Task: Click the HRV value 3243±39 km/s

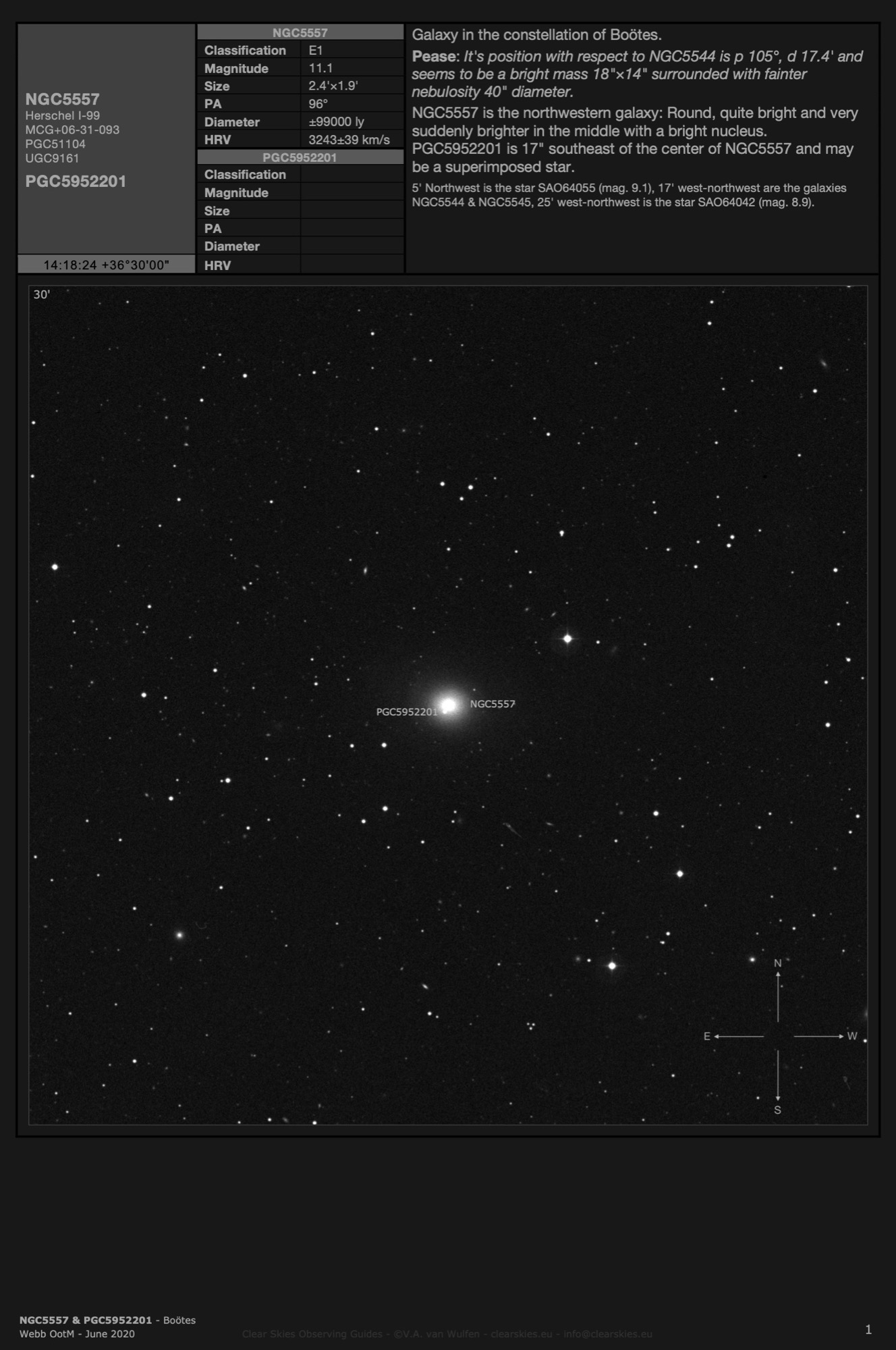Action: pyautogui.click(x=349, y=140)
